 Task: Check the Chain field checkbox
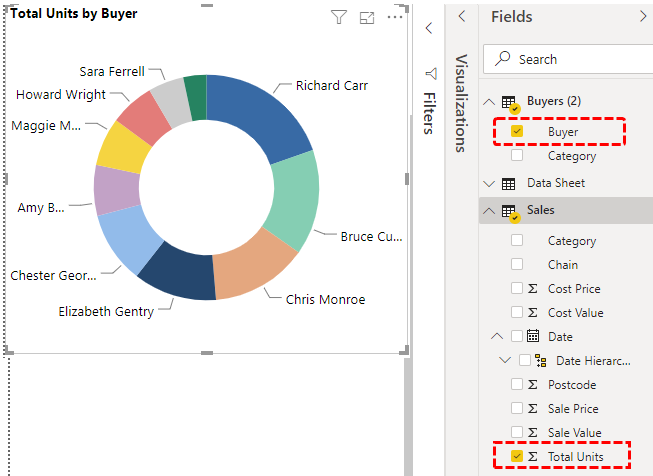tap(517, 264)
